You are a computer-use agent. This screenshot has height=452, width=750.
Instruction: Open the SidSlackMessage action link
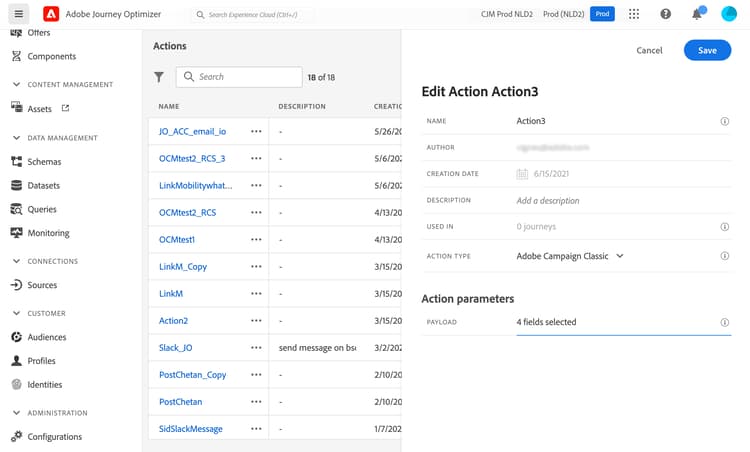coord(190,429)
